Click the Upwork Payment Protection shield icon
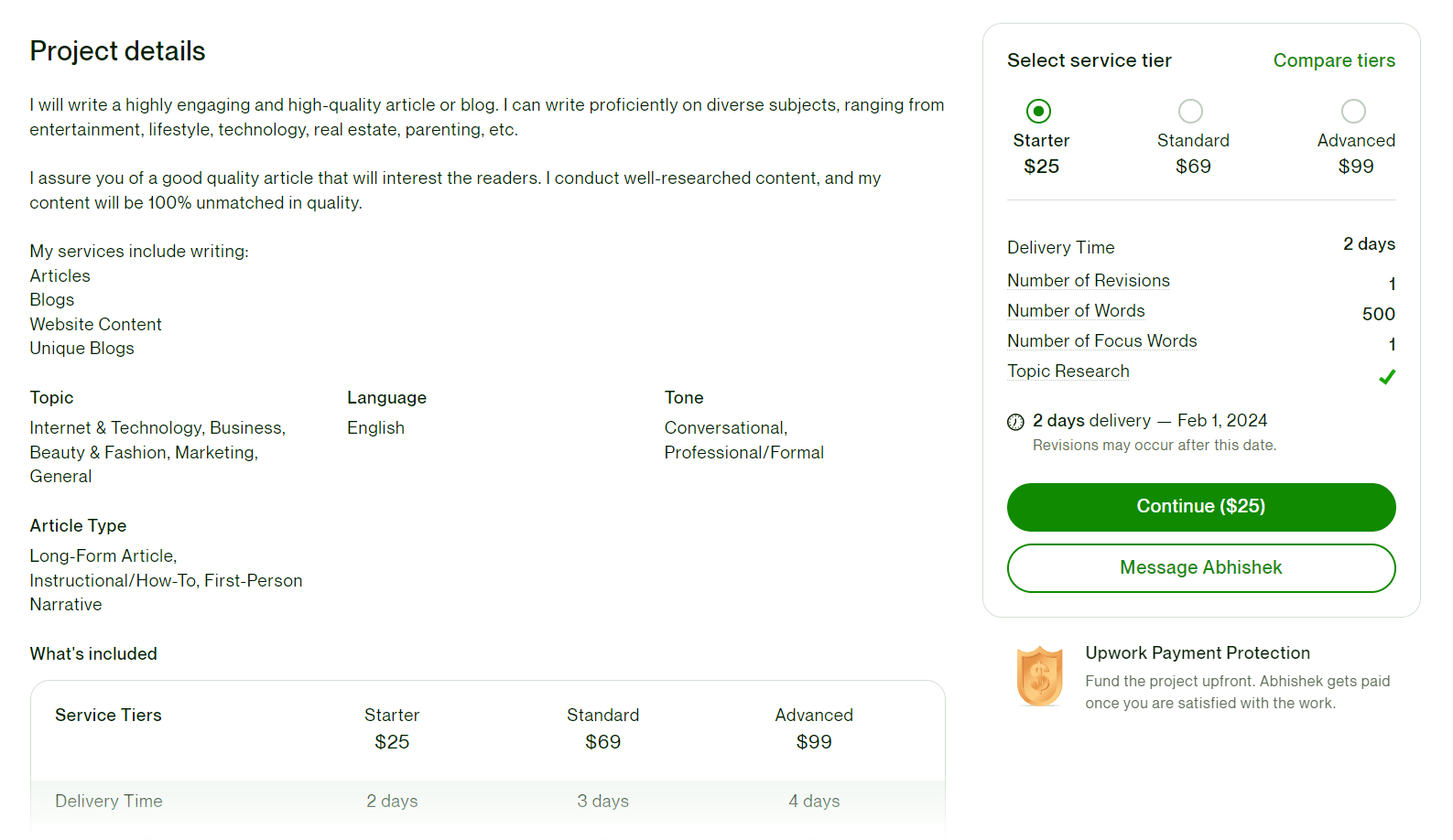 1040,676
